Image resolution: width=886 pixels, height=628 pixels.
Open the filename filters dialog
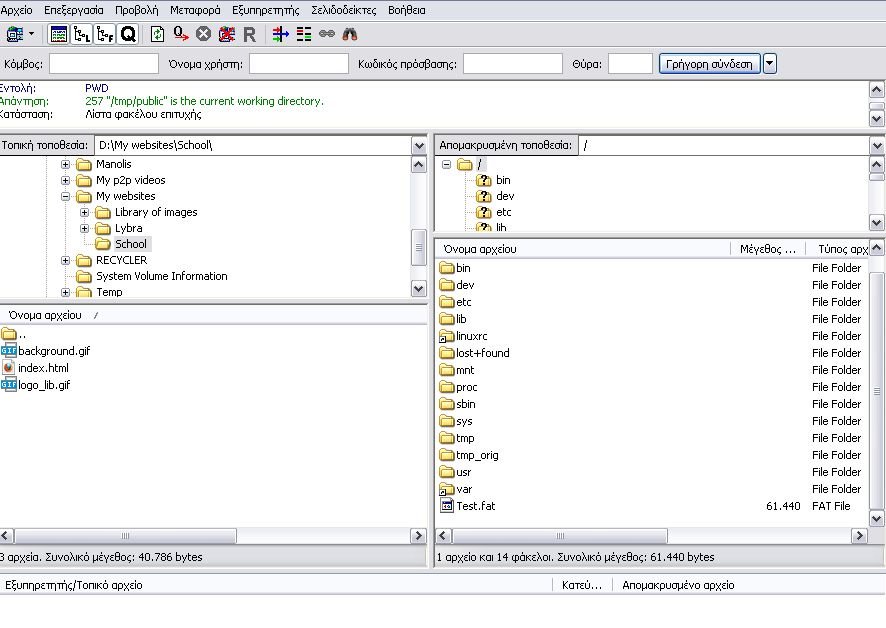point(280,34)
